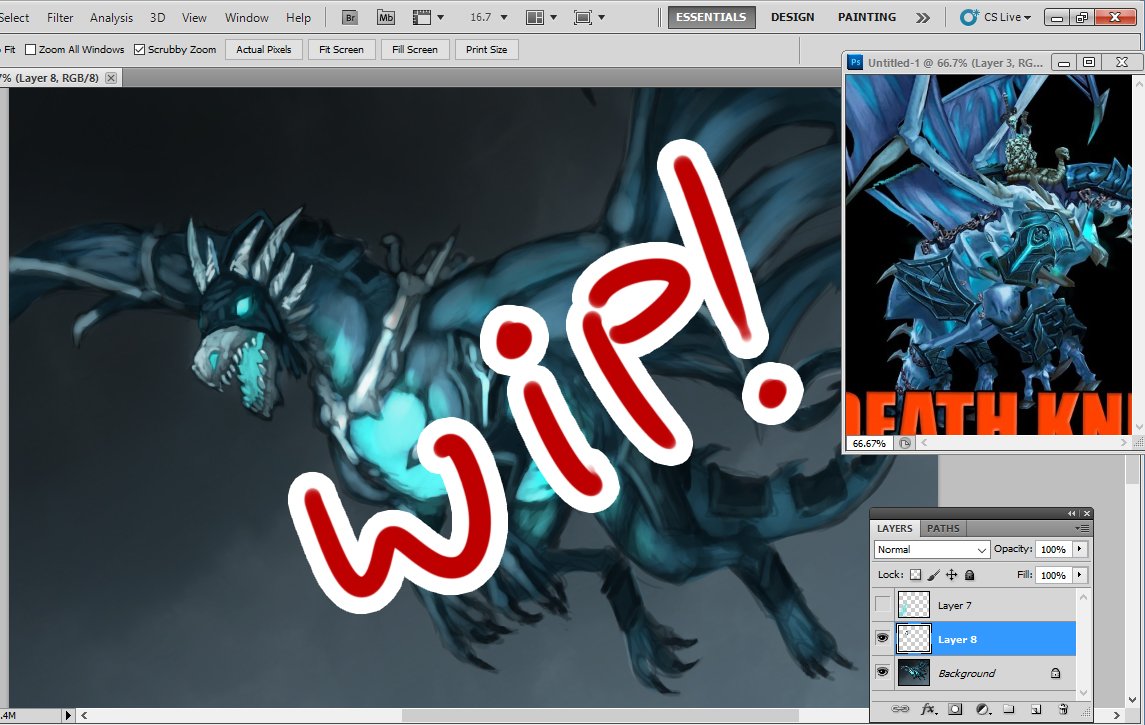The width and height of the screenshot is (1145, 725).
Task: Hide Layer 8 using its eye icon
Action: (882, 638)
